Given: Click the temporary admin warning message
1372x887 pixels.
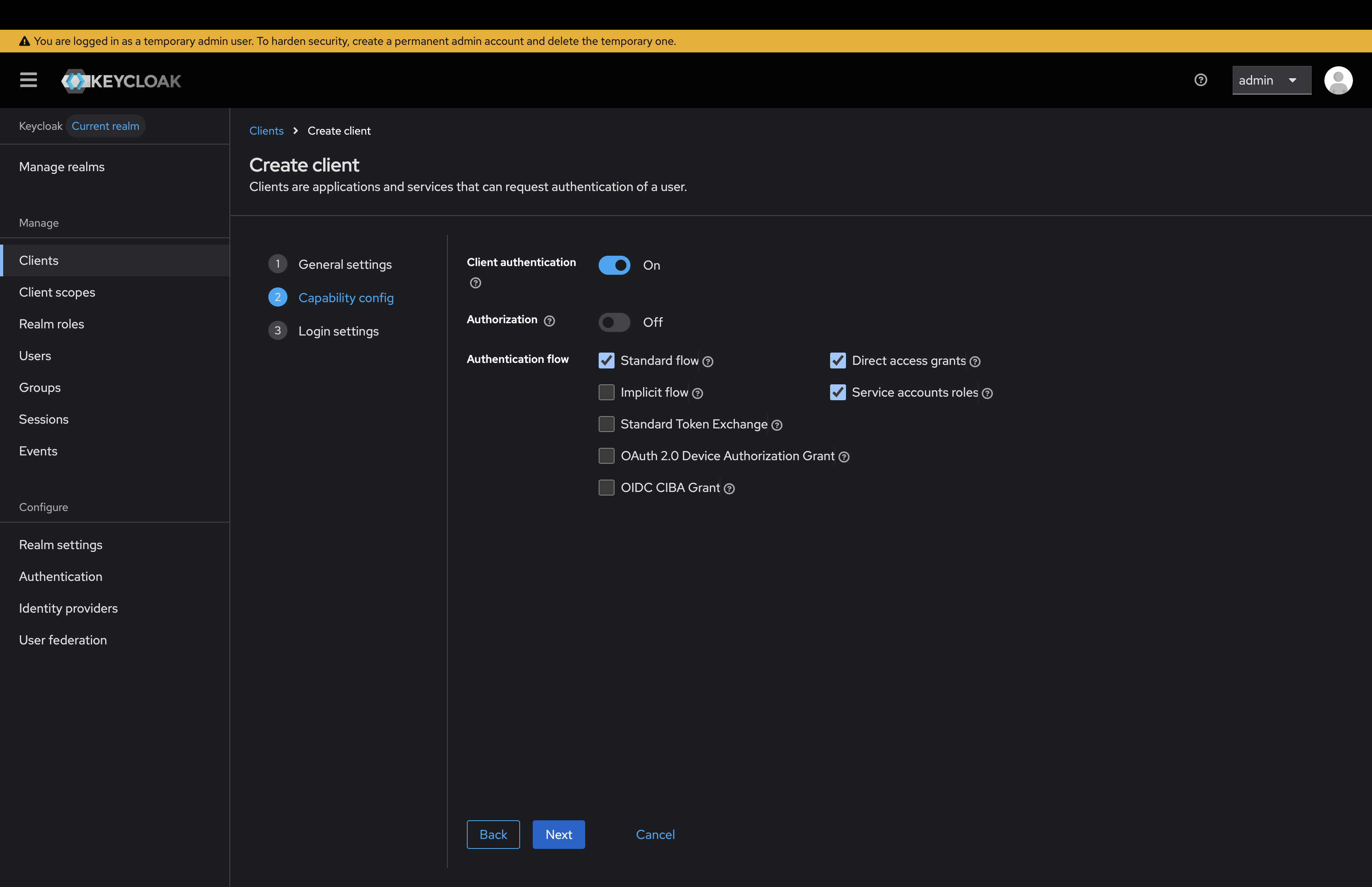Looking at the screenshot, I should tap(355, 41).
